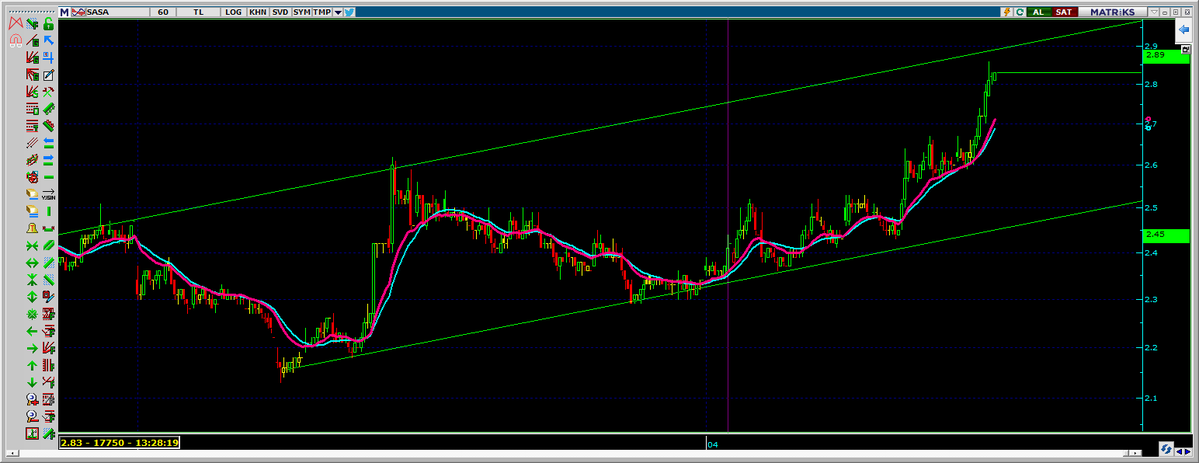Select the blue left double-bar arrow tool
Viewport: 1199px width, 463px height.
(x=48, y=142)
